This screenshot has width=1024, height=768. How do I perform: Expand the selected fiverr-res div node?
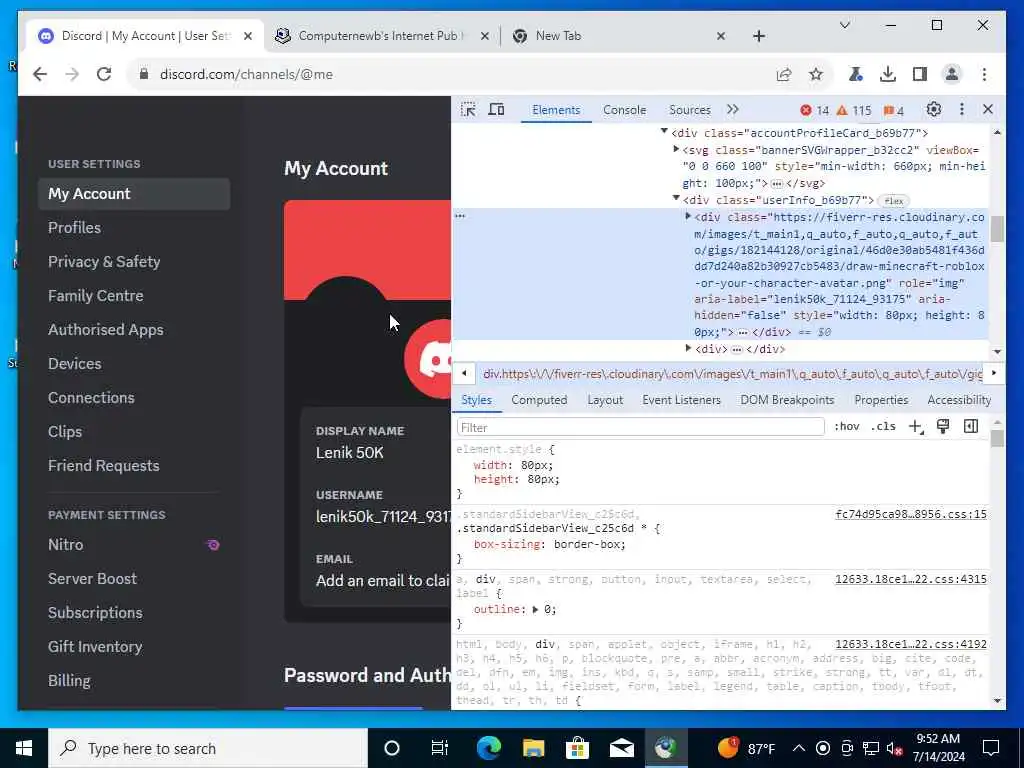tap(688, 216)
